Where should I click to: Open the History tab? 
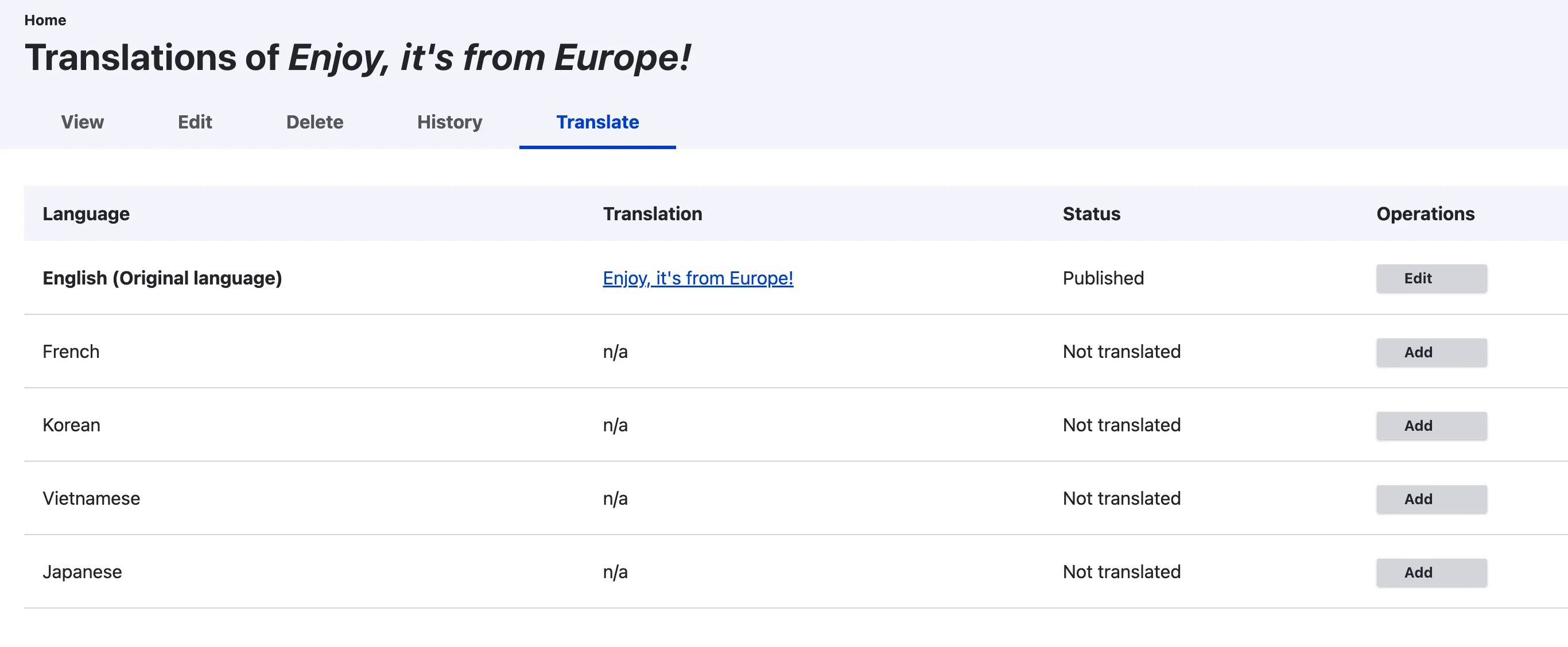[449, 122]
